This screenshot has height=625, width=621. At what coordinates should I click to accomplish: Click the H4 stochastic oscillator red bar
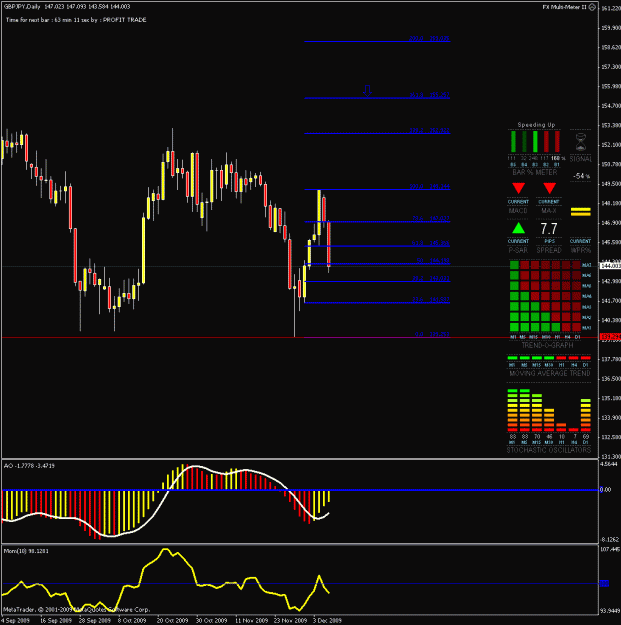(x=574, y=430)
